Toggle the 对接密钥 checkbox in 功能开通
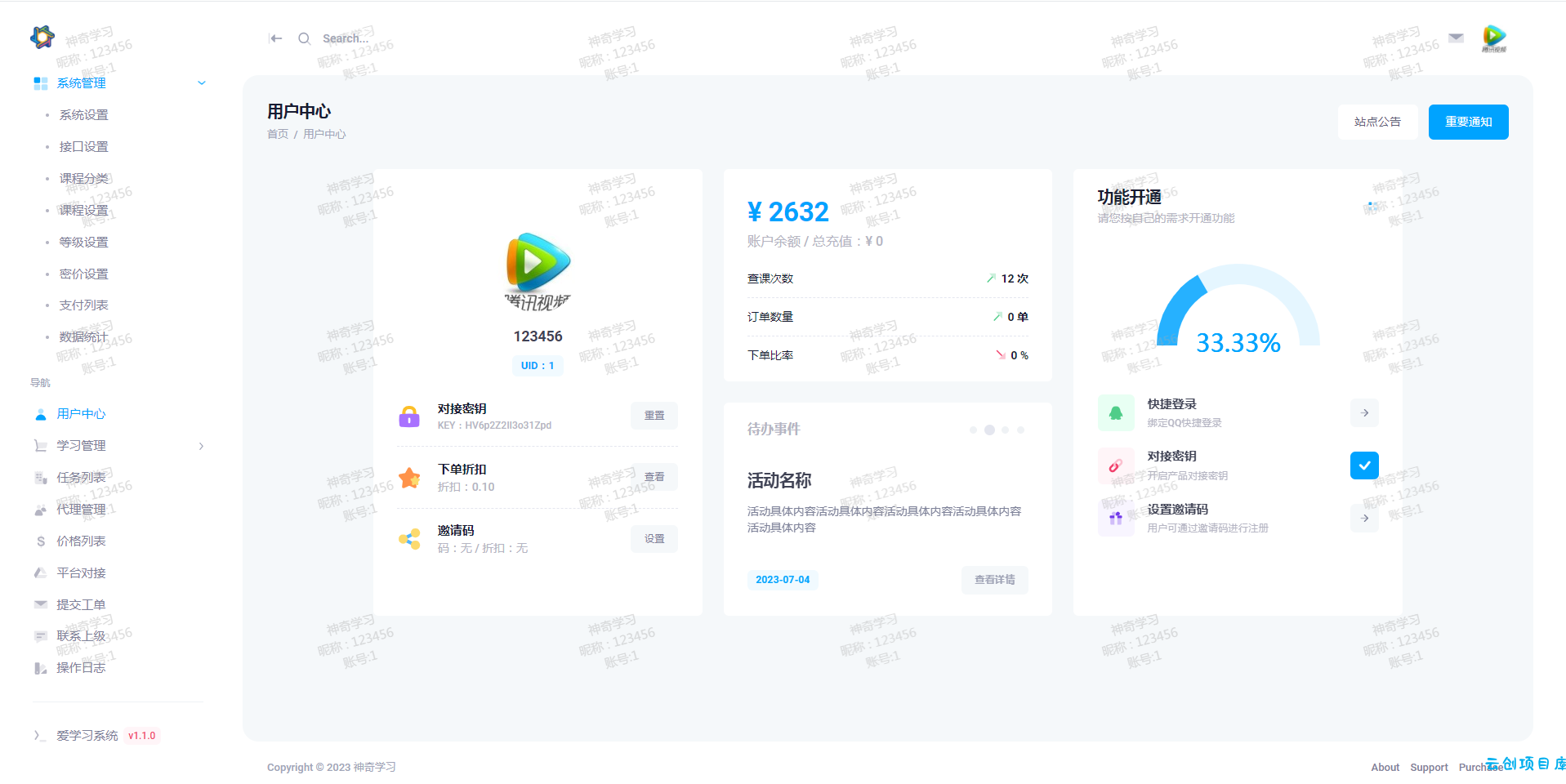The height and width of the screenshot is (784, 1566). pos(1364,465)
